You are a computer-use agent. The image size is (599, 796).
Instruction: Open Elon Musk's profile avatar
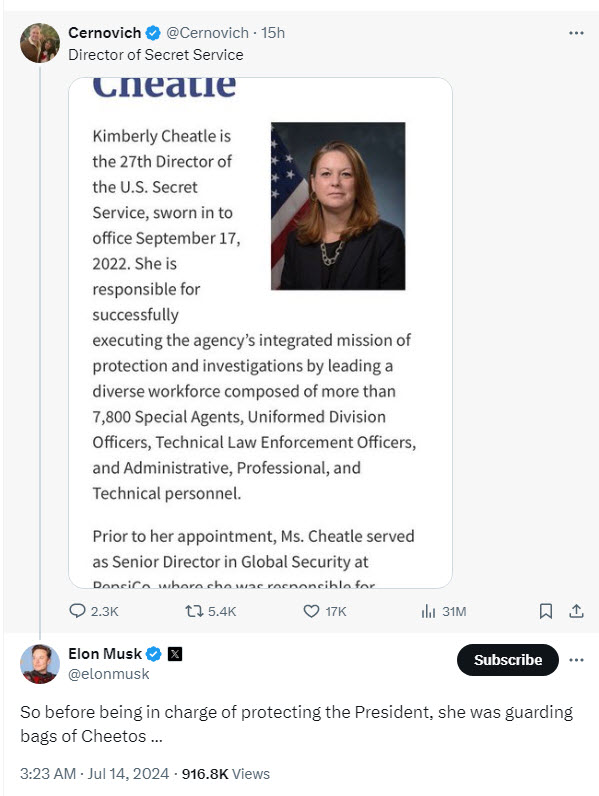click(40, 664)
